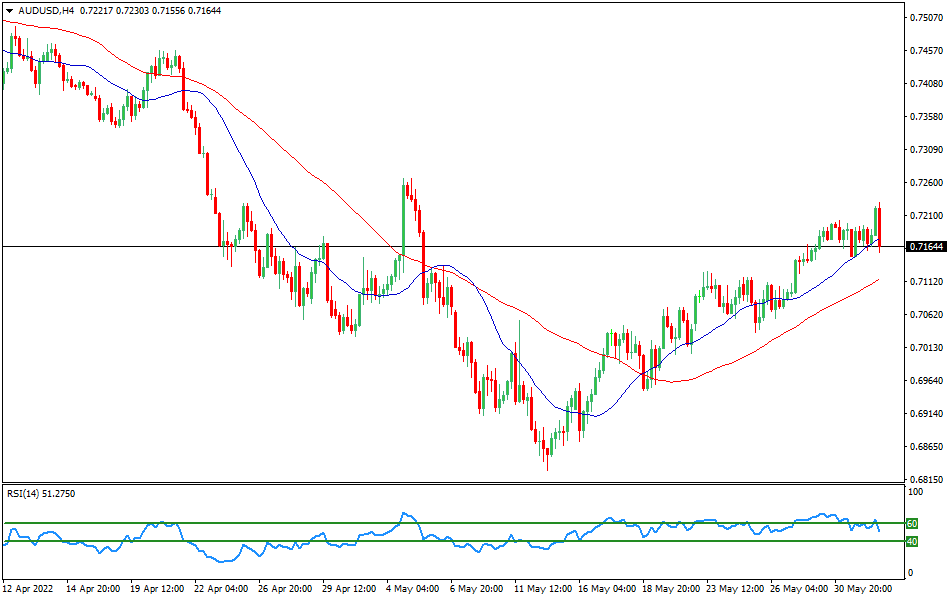The width and height of the screenshot is (950, 600).
Task: Click the 12 Apr 2022 time axis label
Action: pos(26,589)
